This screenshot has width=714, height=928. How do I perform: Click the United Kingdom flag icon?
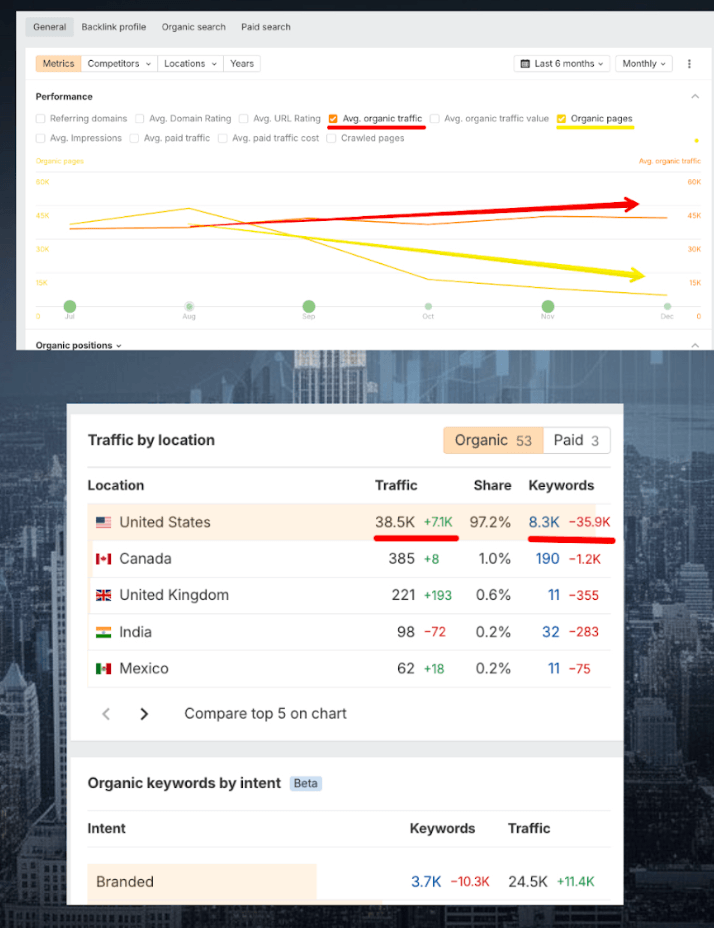[104, 595]
